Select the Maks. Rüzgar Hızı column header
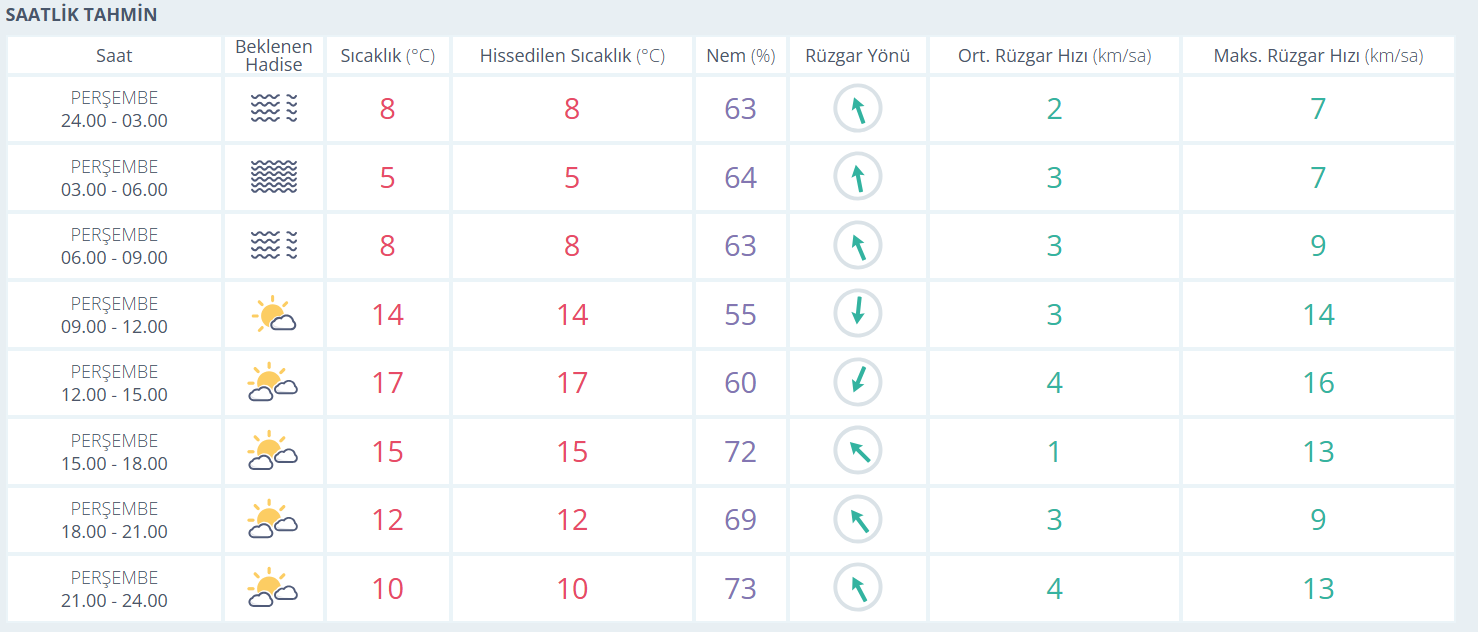Image resolution: width=1478 pixels, height=632 pixels. 1317,56
